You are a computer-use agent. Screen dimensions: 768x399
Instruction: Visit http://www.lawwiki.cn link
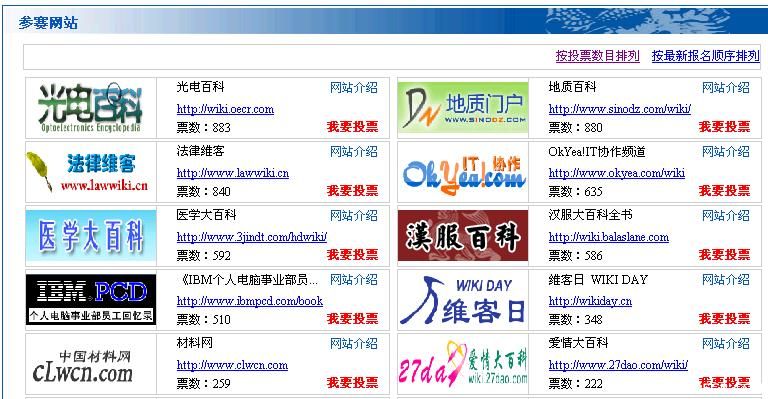click(233, 173)
